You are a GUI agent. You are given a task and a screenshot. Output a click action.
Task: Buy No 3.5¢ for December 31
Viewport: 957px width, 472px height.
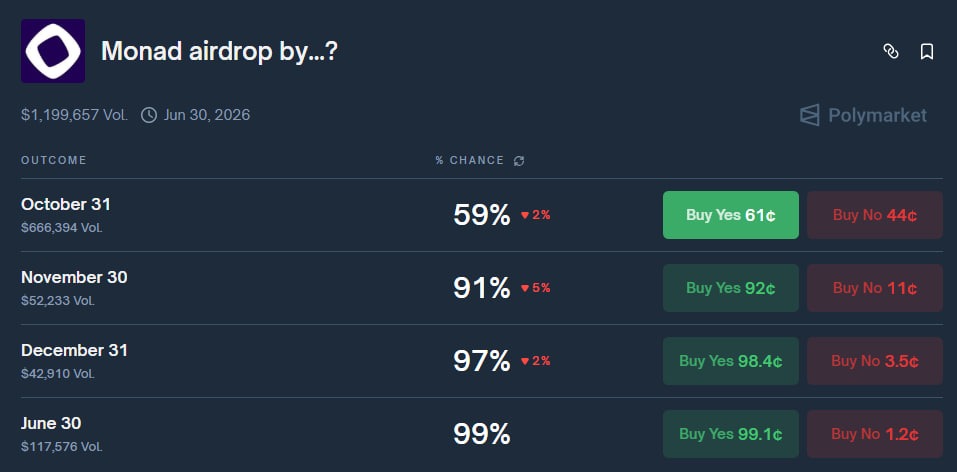click(874, 361)
